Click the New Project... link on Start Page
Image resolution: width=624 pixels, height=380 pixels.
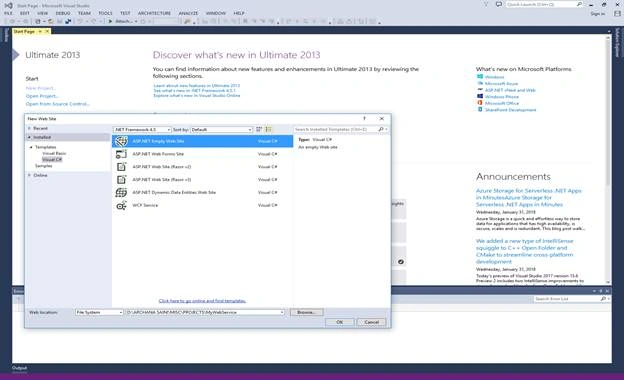coord(41,88)
